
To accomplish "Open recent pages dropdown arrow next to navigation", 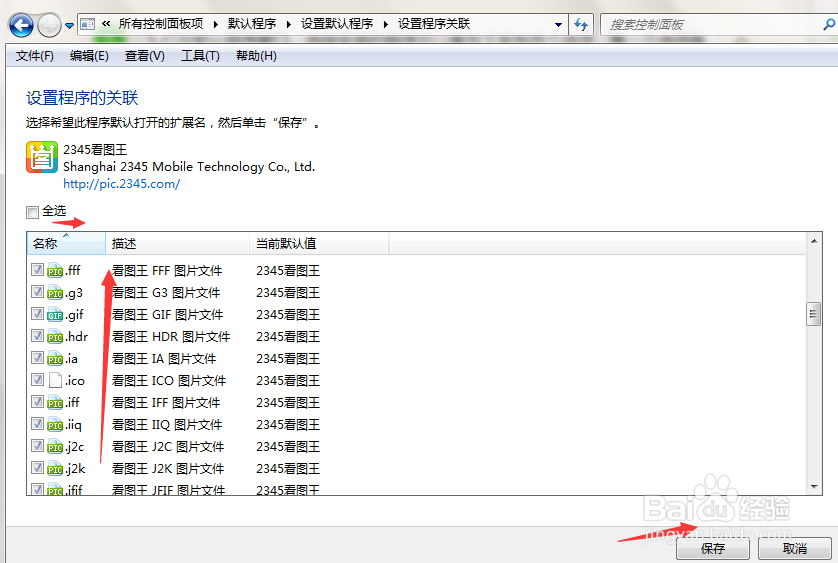I will [69, 26].
